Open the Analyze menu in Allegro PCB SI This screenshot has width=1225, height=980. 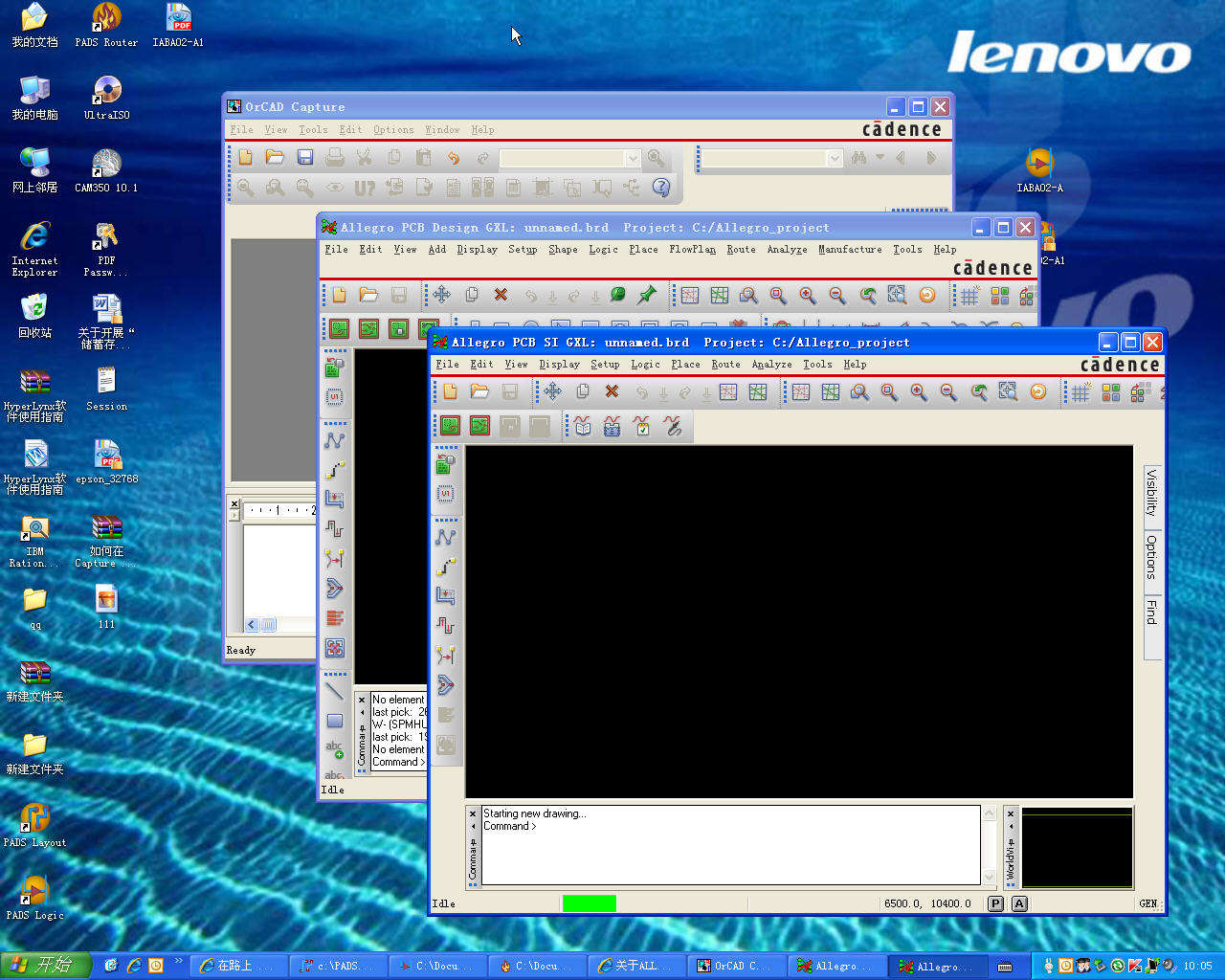point(771,364)
